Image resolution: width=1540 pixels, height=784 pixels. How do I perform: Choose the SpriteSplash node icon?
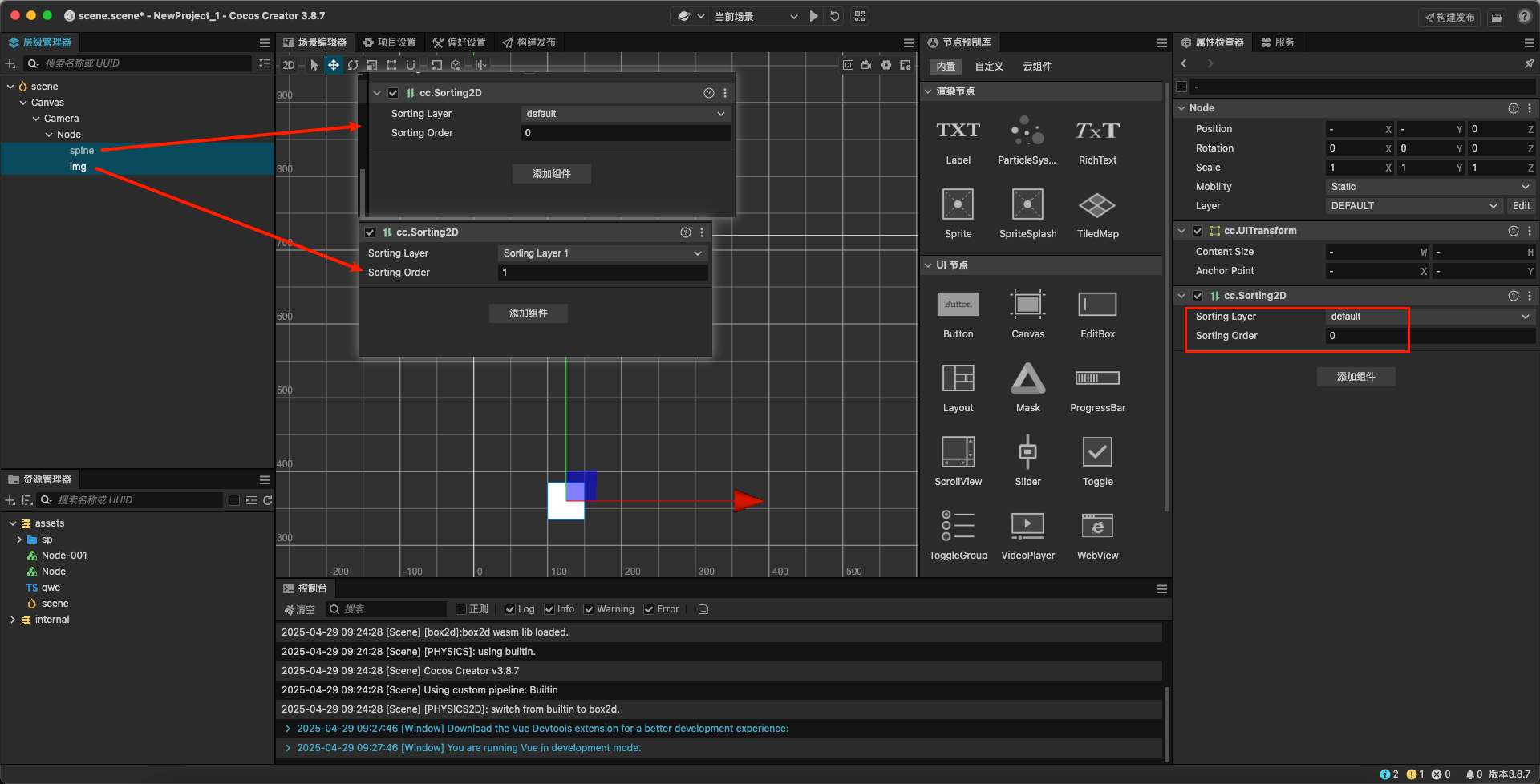click(x=1027, y=204)
